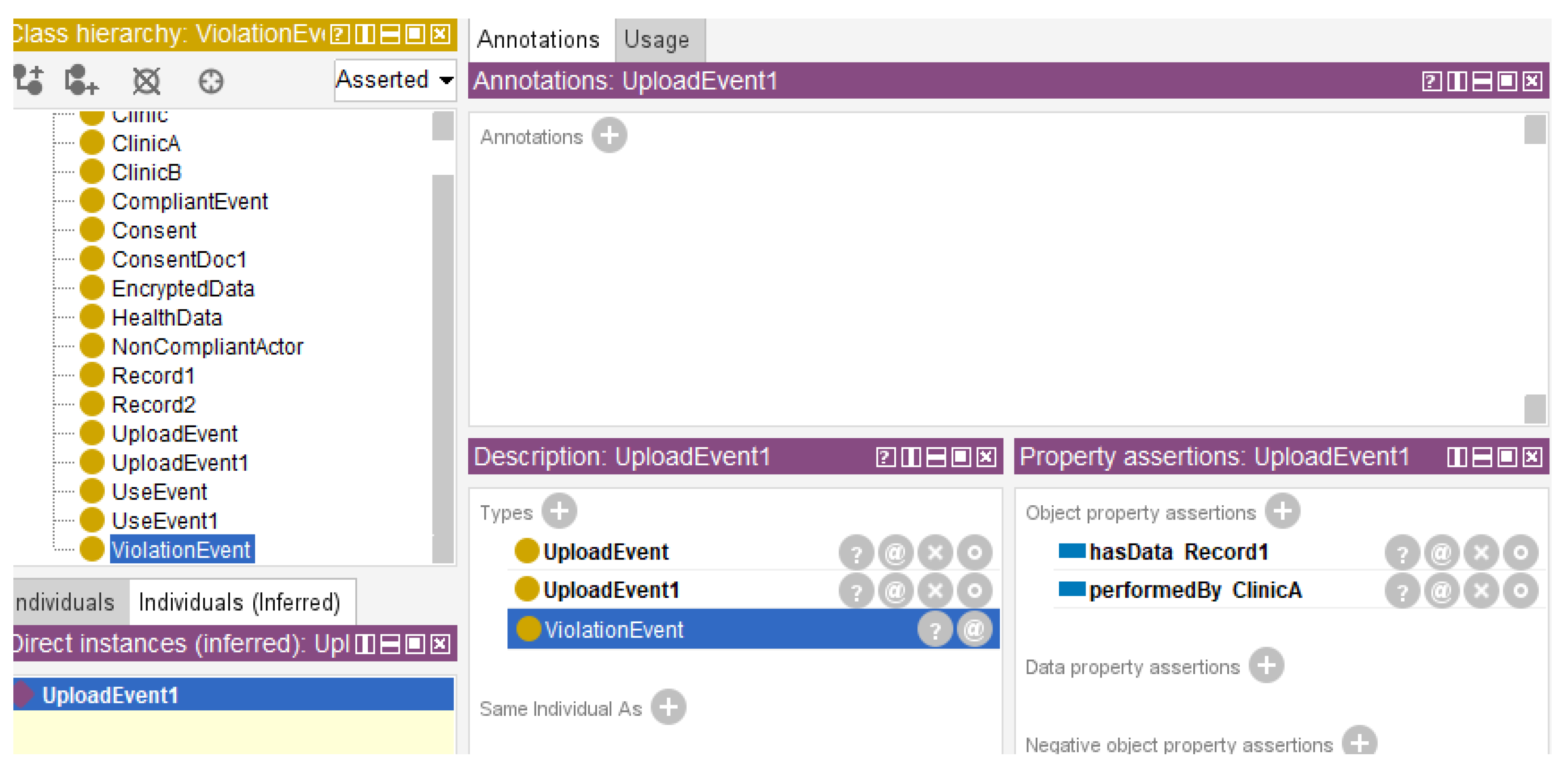The height and width of the screenshot is (771, 1568).
Task: Remove the UploadEvent type assertion
Action: [x=936, y=552]
